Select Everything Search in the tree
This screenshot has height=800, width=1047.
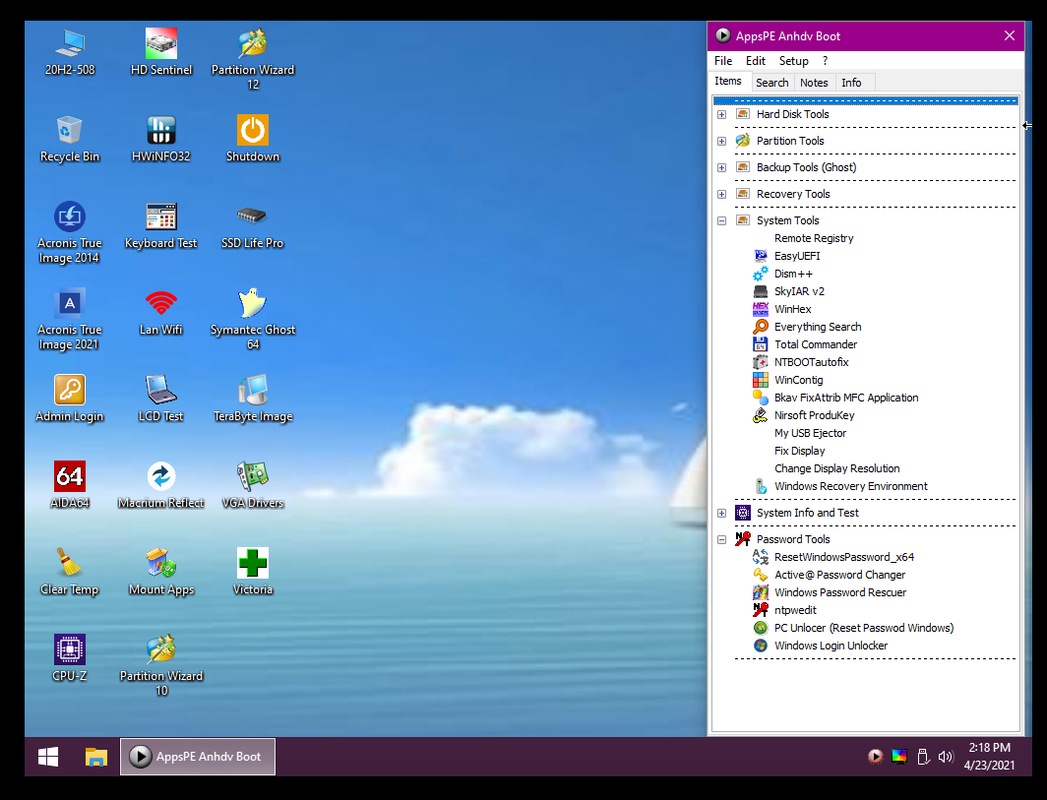(817, 327)
